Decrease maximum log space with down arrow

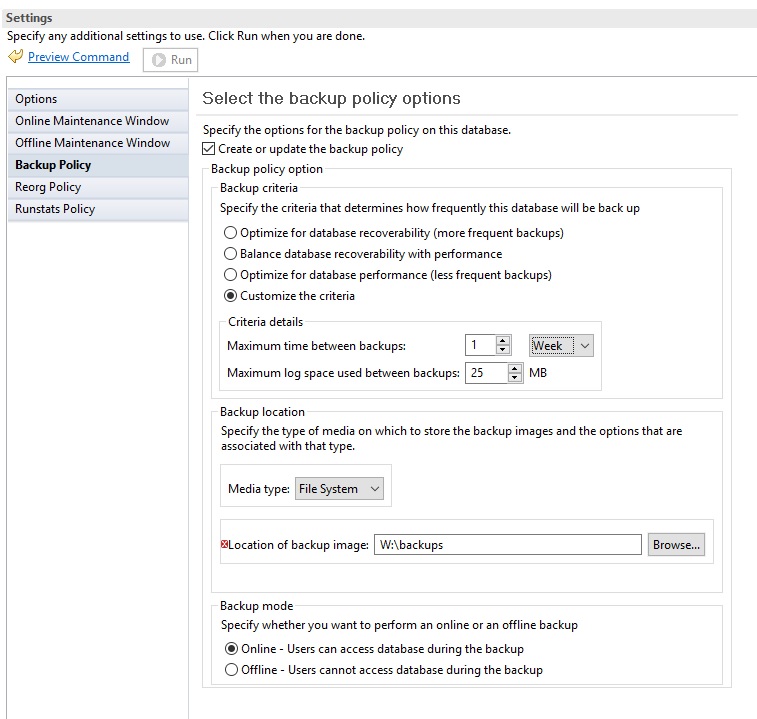[x=515, y=378]
